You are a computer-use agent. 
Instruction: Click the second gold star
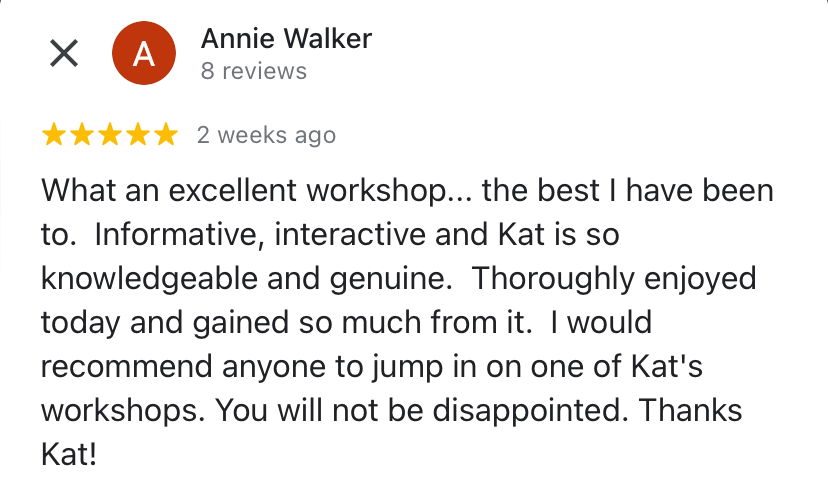click(x=82, y=135)
